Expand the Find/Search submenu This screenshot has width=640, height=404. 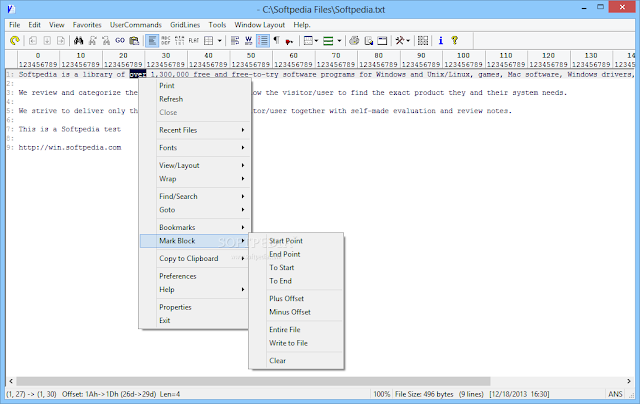click(x=194, y=196)
